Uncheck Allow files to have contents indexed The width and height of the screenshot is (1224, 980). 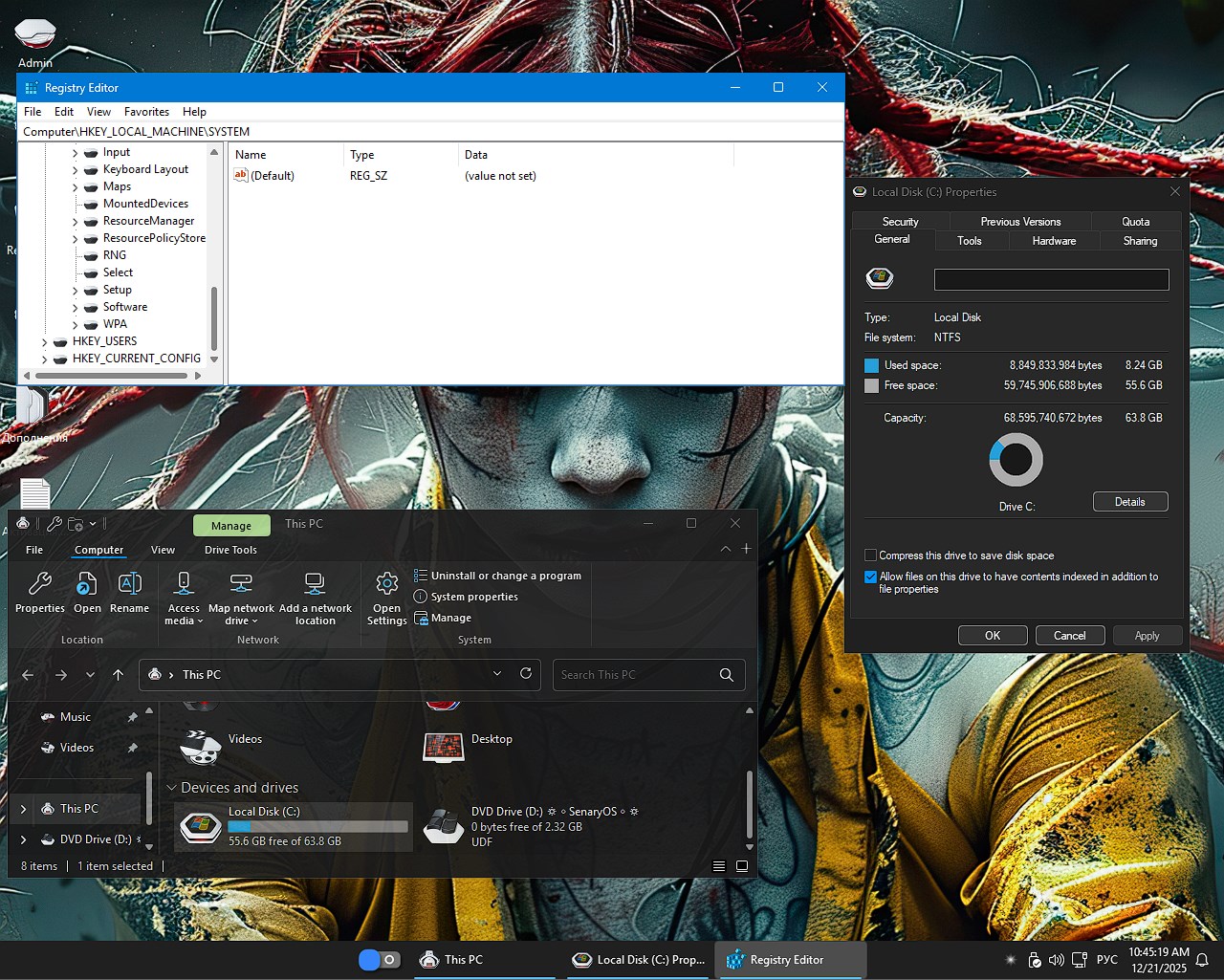pyautogui.click(x=870, y=577)
